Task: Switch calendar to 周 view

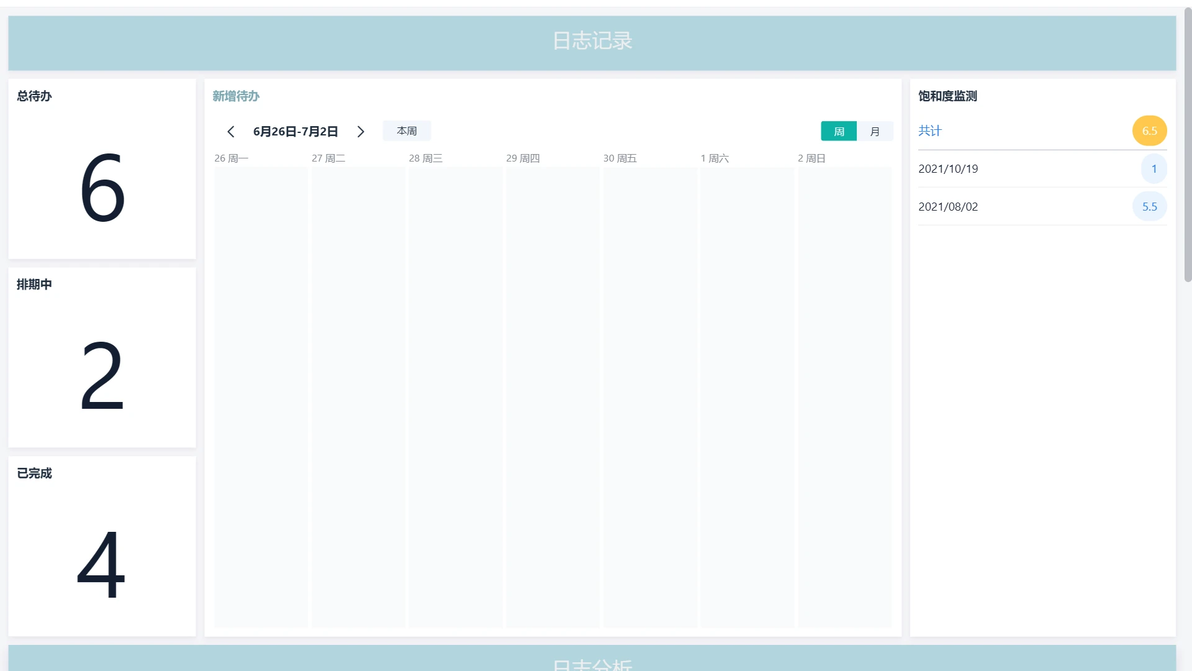Action: point(838,131)
